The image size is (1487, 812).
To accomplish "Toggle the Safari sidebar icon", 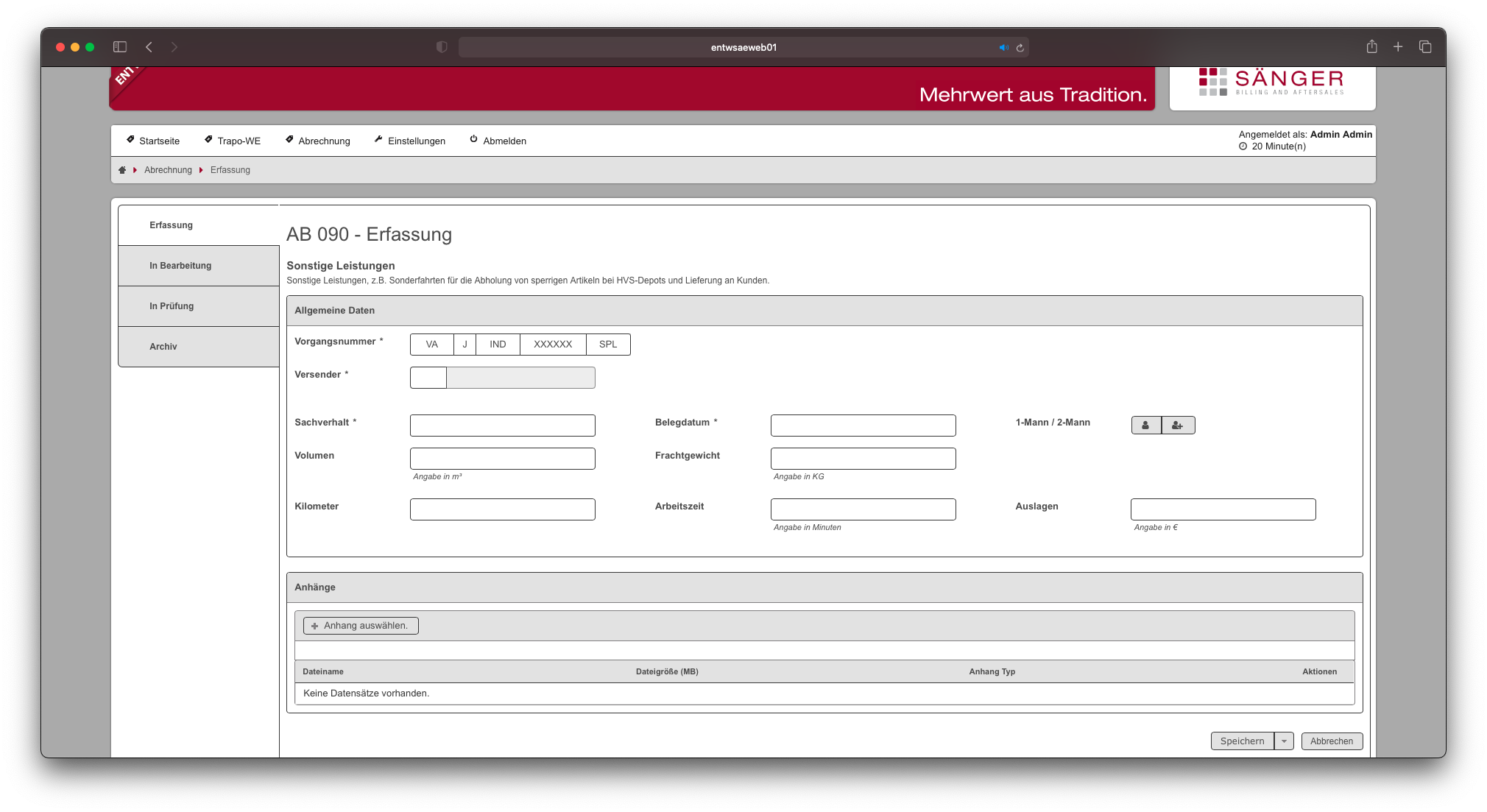I will [x=120, y=47].
